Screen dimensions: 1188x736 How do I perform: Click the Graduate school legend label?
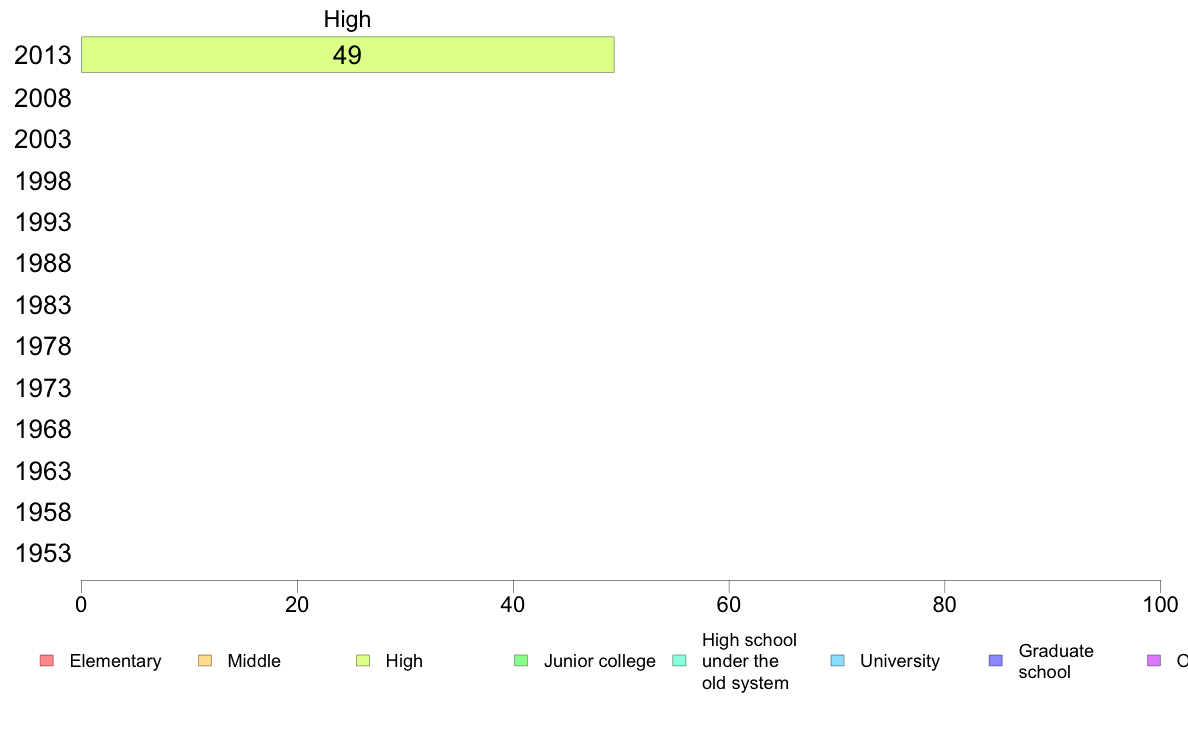pyautogui.click(x=1055, y=661)
